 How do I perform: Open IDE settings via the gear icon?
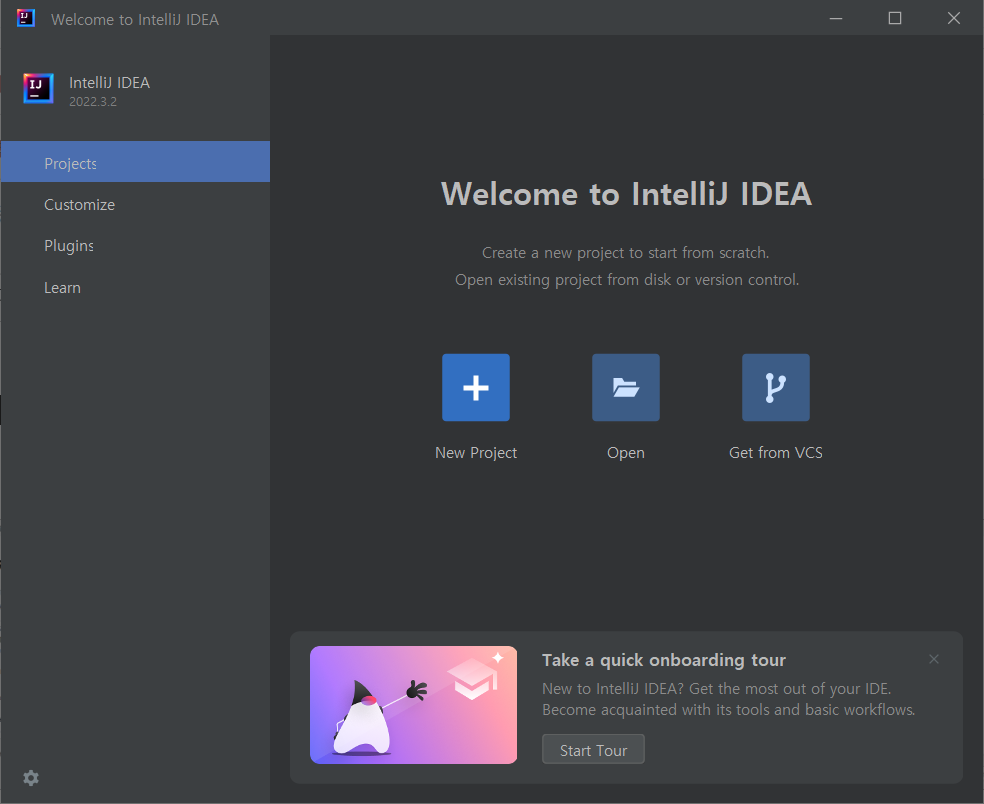30,778
